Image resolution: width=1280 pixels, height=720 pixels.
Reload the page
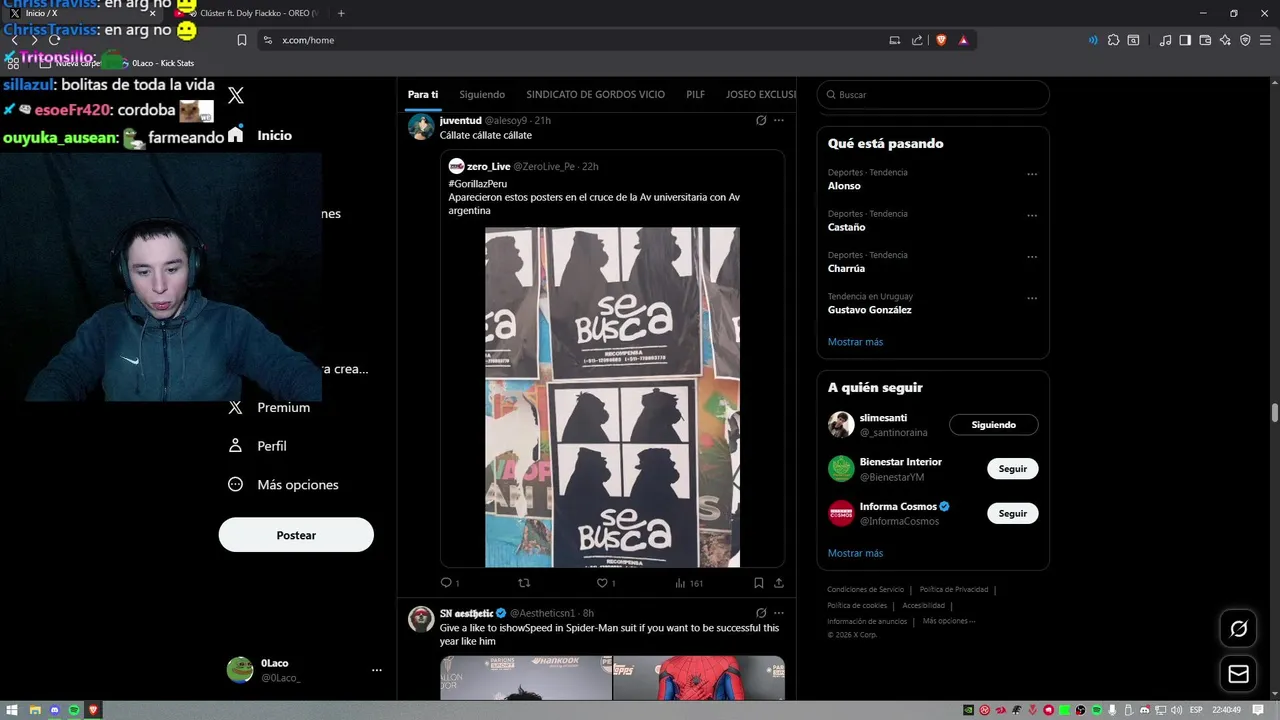click(54, 40)
